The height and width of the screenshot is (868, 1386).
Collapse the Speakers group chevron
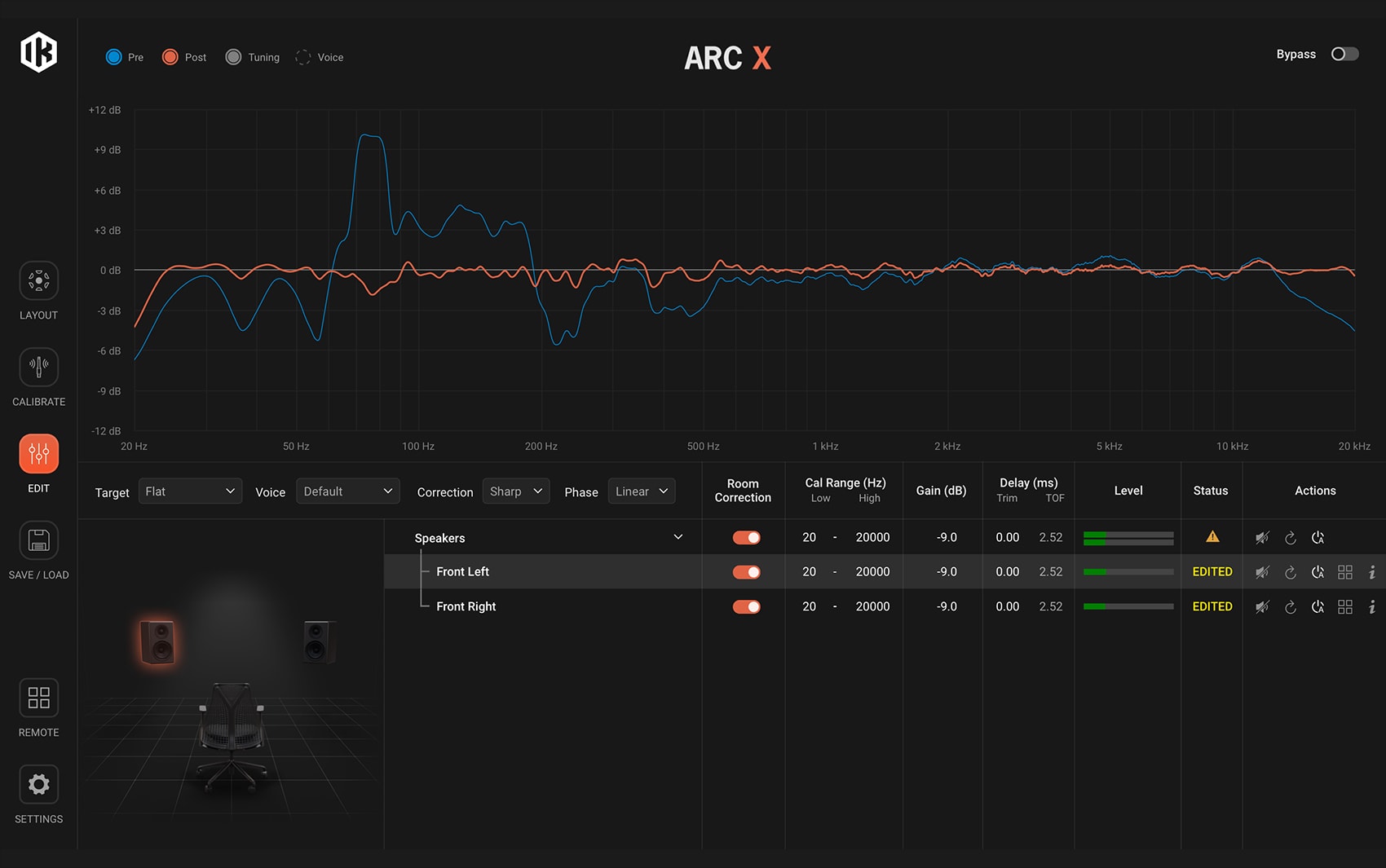[678, 537]
